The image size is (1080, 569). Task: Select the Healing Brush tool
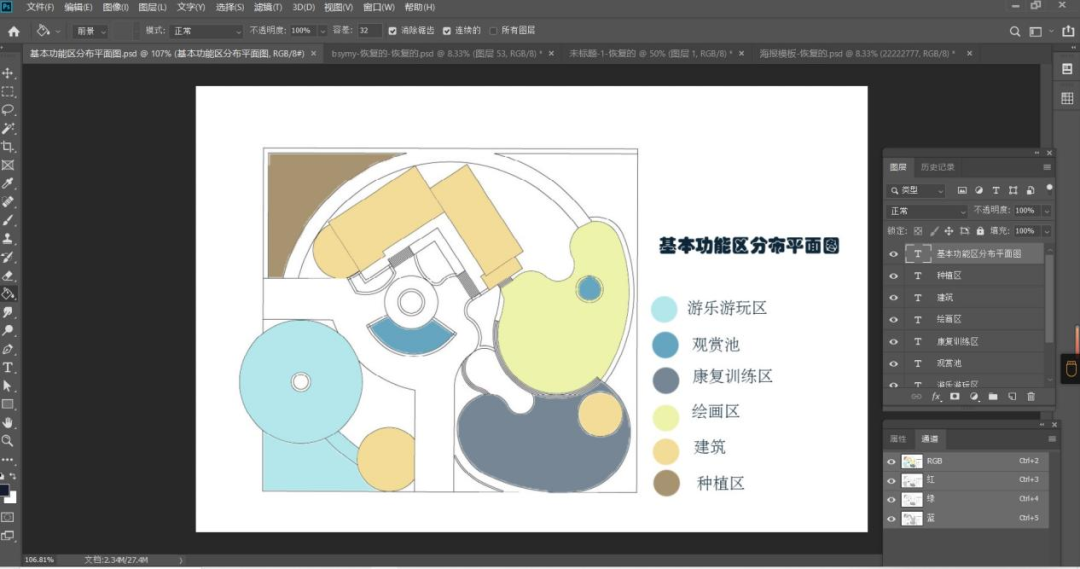pos(8,202)
